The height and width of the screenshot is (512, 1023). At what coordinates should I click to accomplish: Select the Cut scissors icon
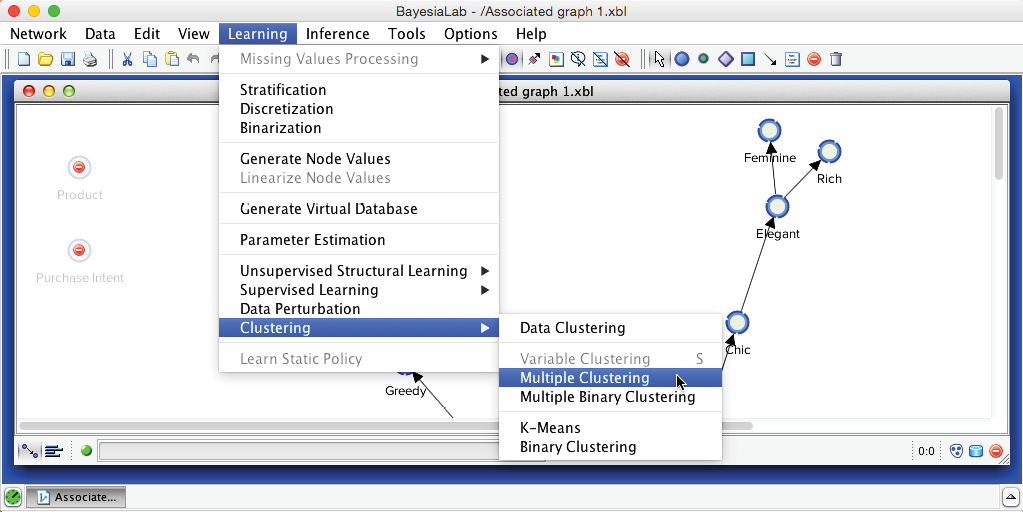coord(127,59)
